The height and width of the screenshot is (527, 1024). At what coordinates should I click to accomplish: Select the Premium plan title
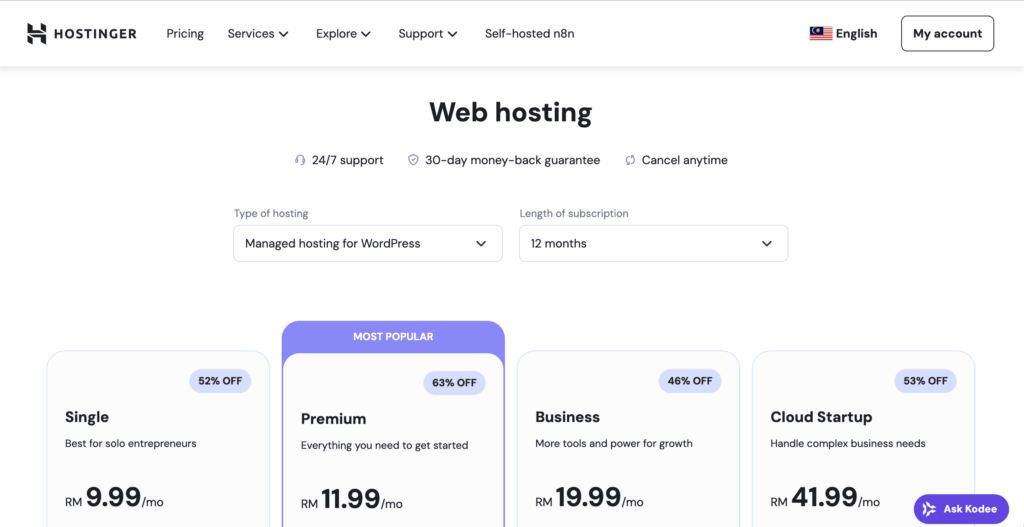(x=333, y=419)
